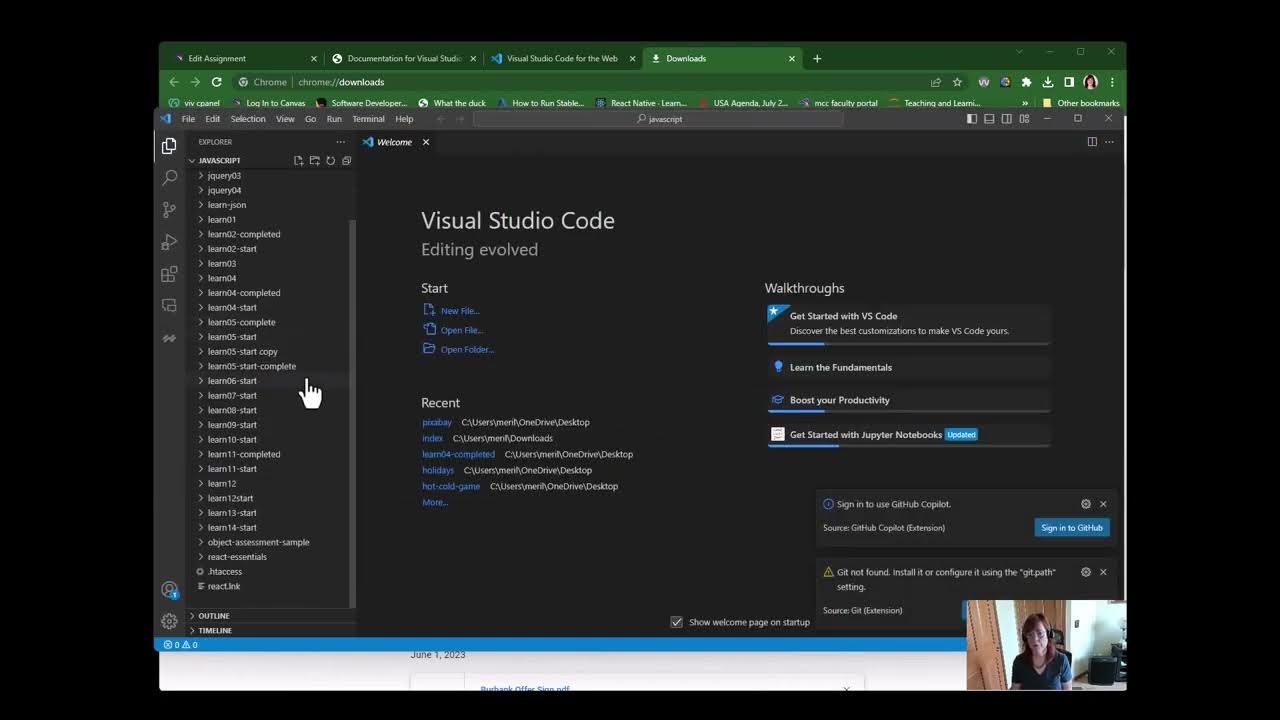Dismiss the GitHub Copilot notification

[1103, 504]
